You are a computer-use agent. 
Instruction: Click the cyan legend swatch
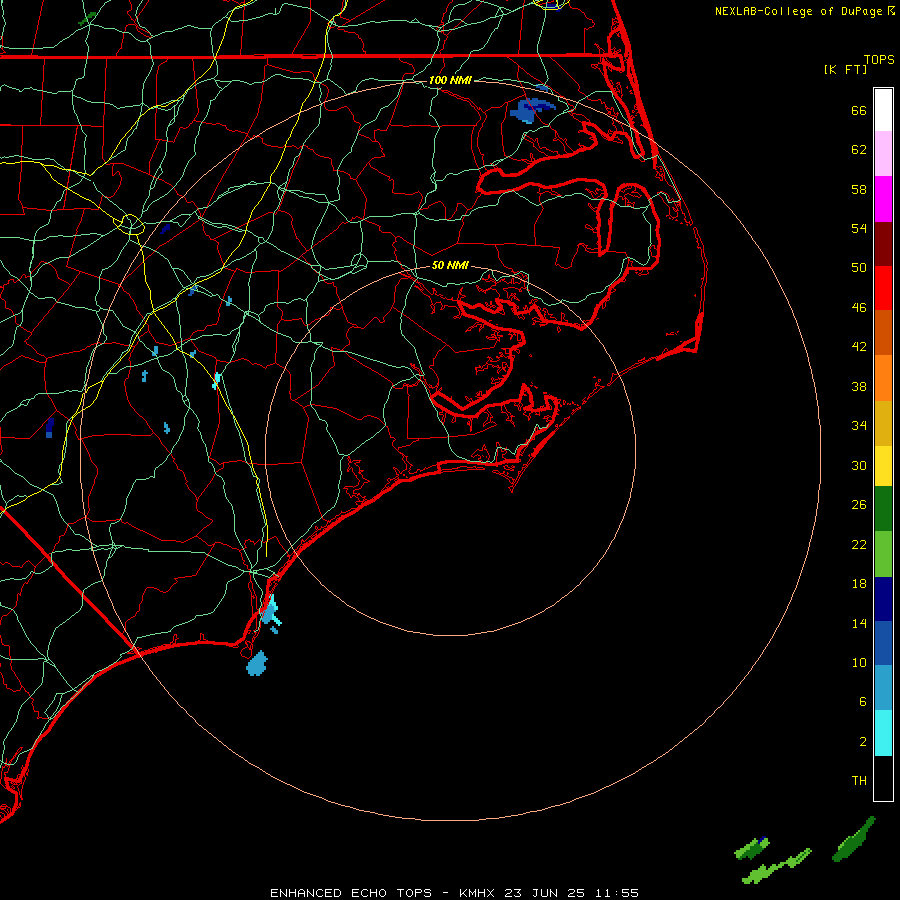point(883,733)
